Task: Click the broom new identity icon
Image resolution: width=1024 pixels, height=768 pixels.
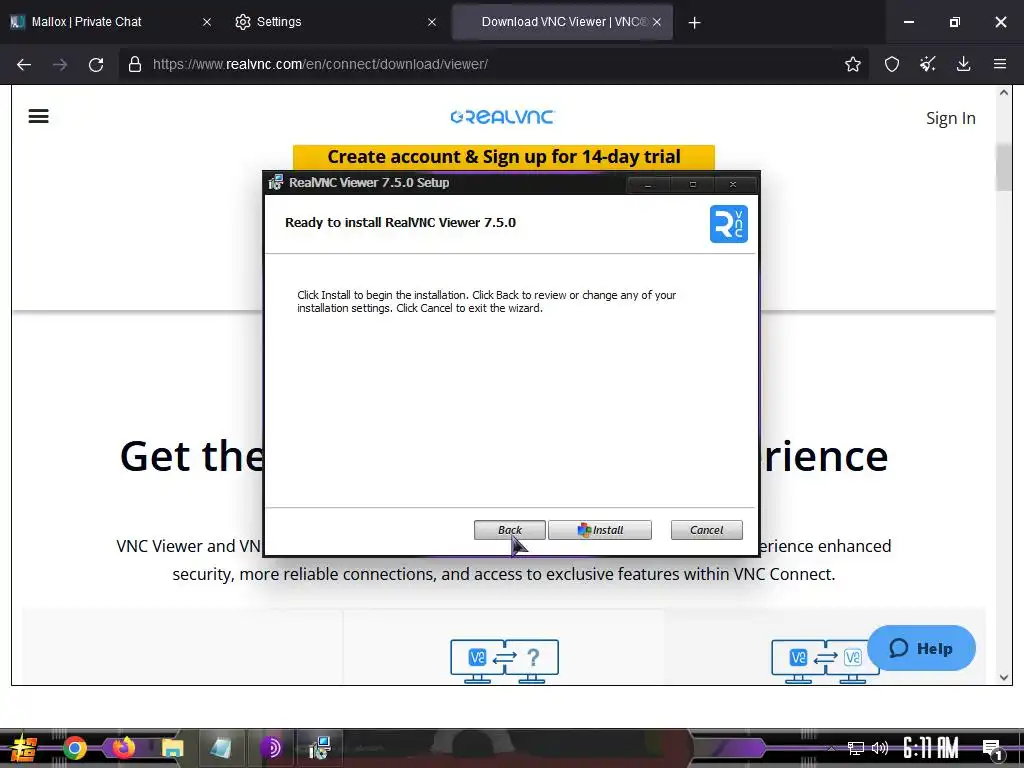Action: coord(928,64)
